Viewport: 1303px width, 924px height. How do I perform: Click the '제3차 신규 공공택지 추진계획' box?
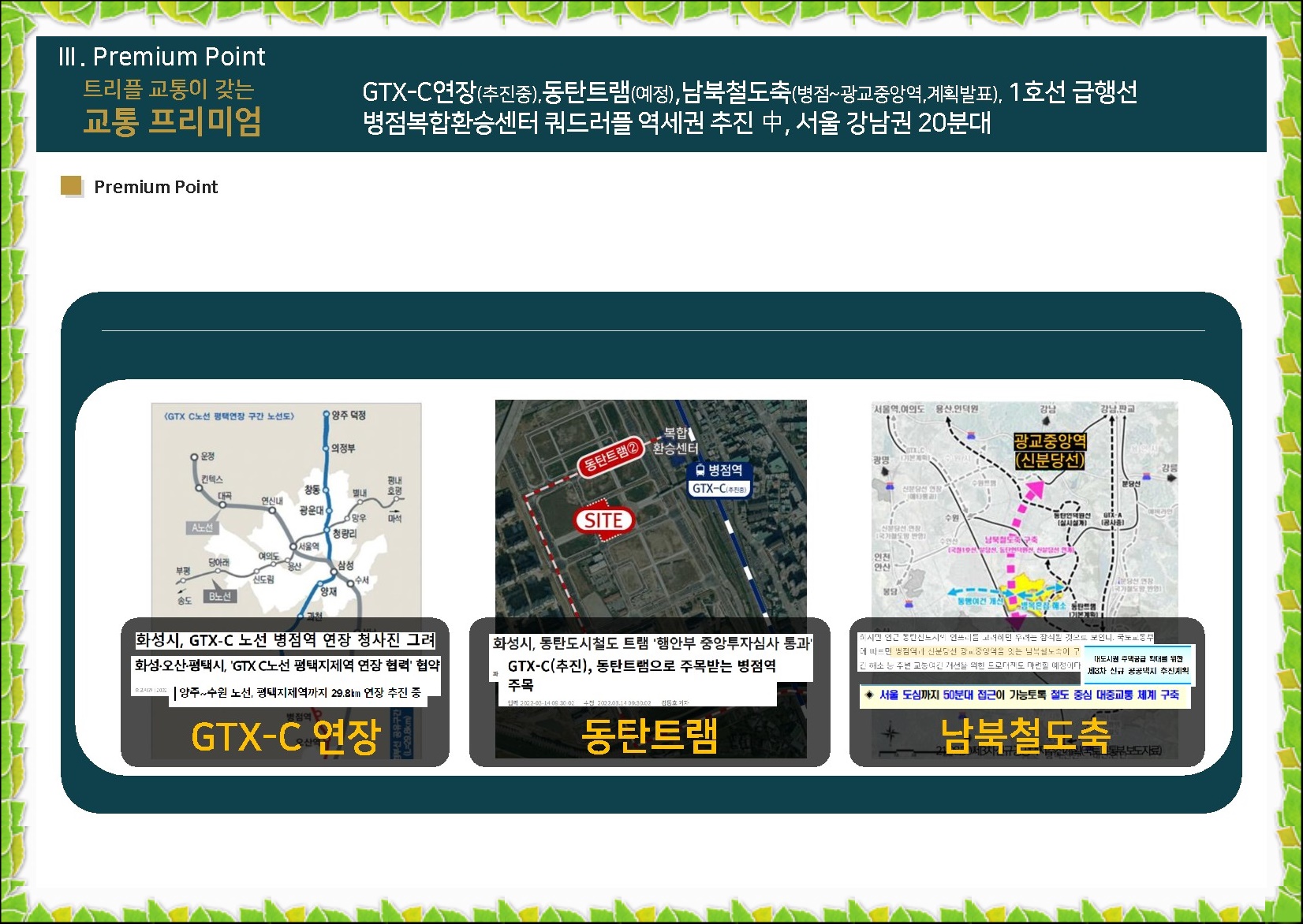(x=1138, y=665)
